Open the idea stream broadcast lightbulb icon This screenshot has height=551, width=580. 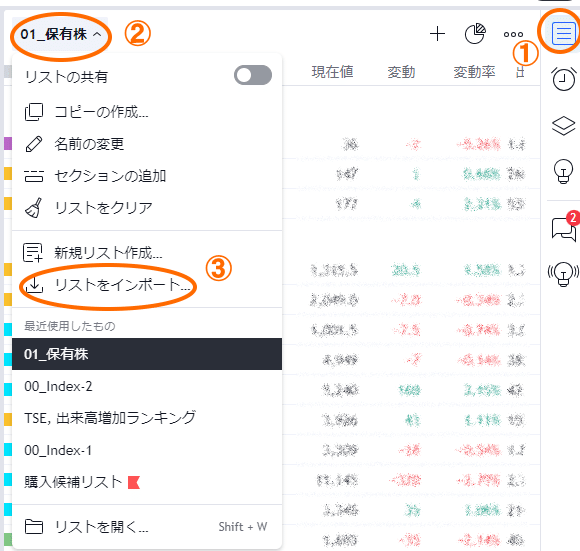click(x=563, y=274)
